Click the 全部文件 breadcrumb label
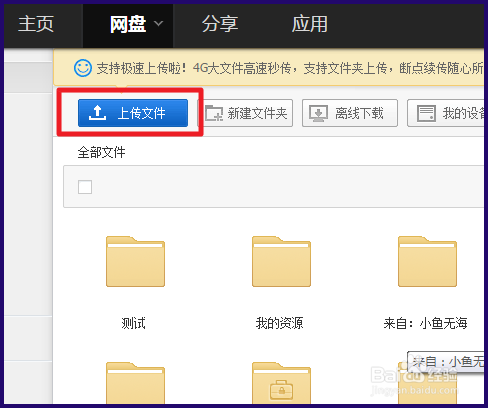This screenshot has width=488, height=408. tap(101, 152)
